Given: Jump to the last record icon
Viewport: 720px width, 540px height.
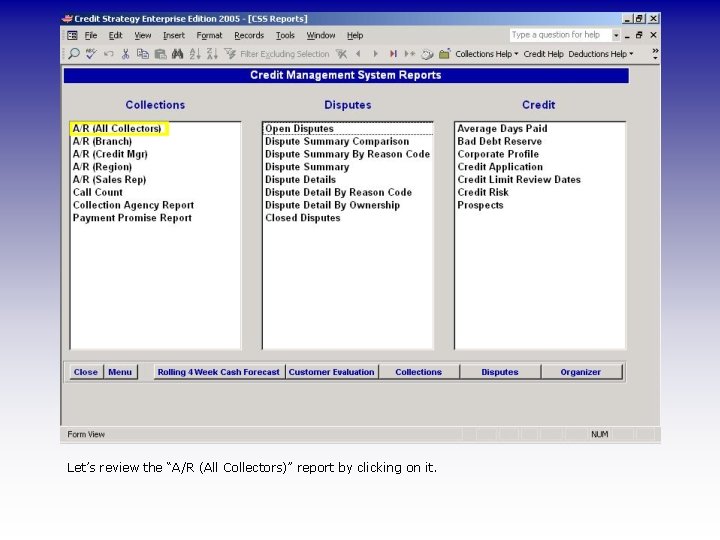Looking at the screenshot, I should 393,54.
